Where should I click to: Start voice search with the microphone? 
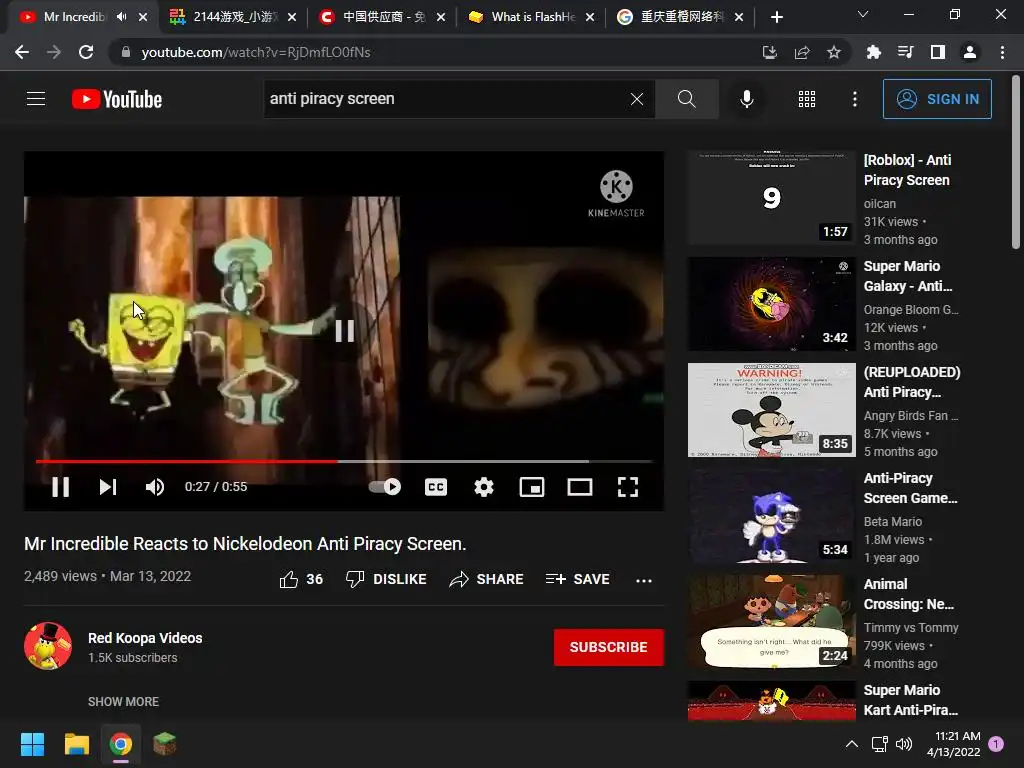click(x=746, y=99)
